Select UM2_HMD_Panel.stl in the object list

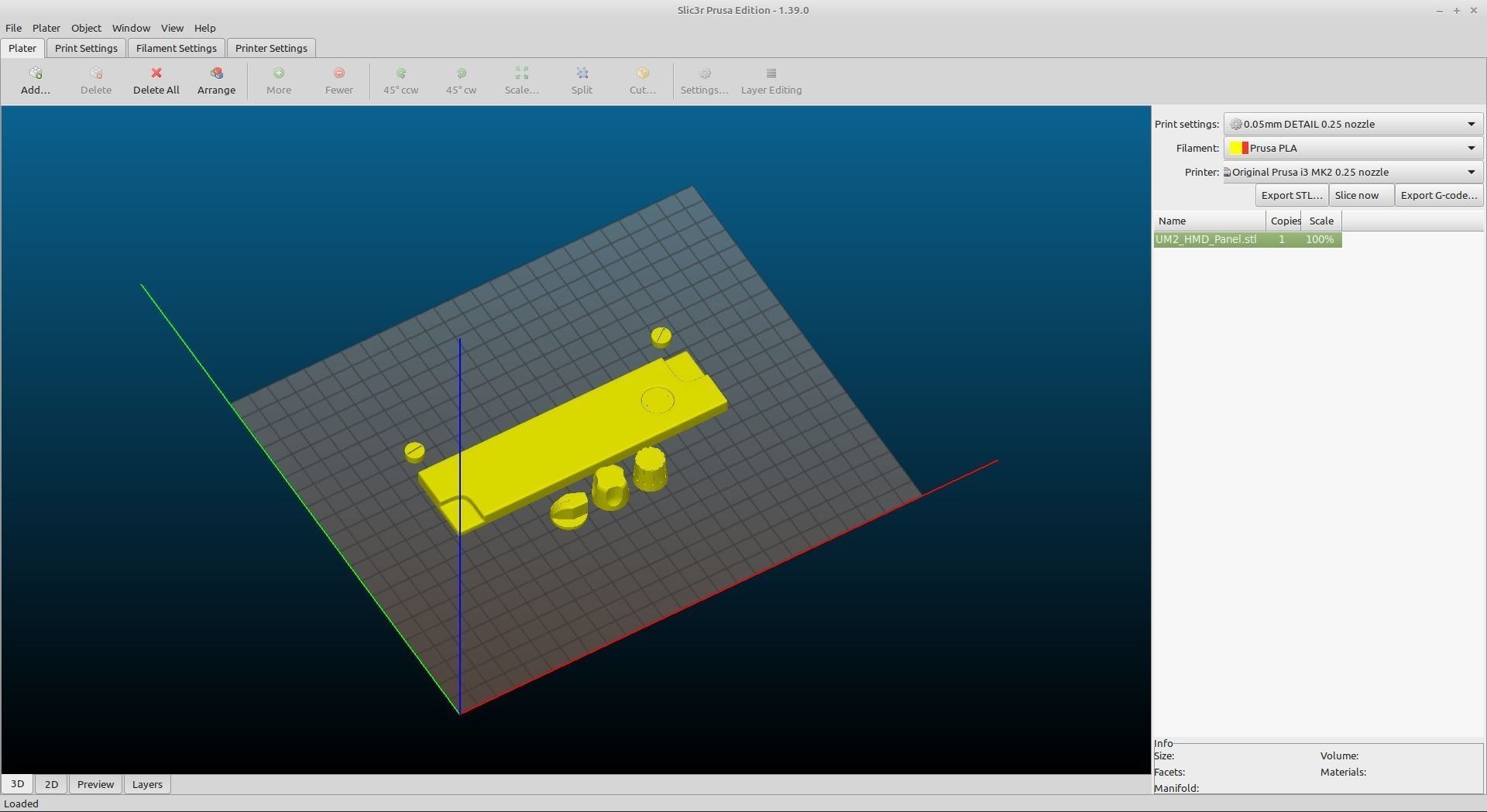[1248, 239]
